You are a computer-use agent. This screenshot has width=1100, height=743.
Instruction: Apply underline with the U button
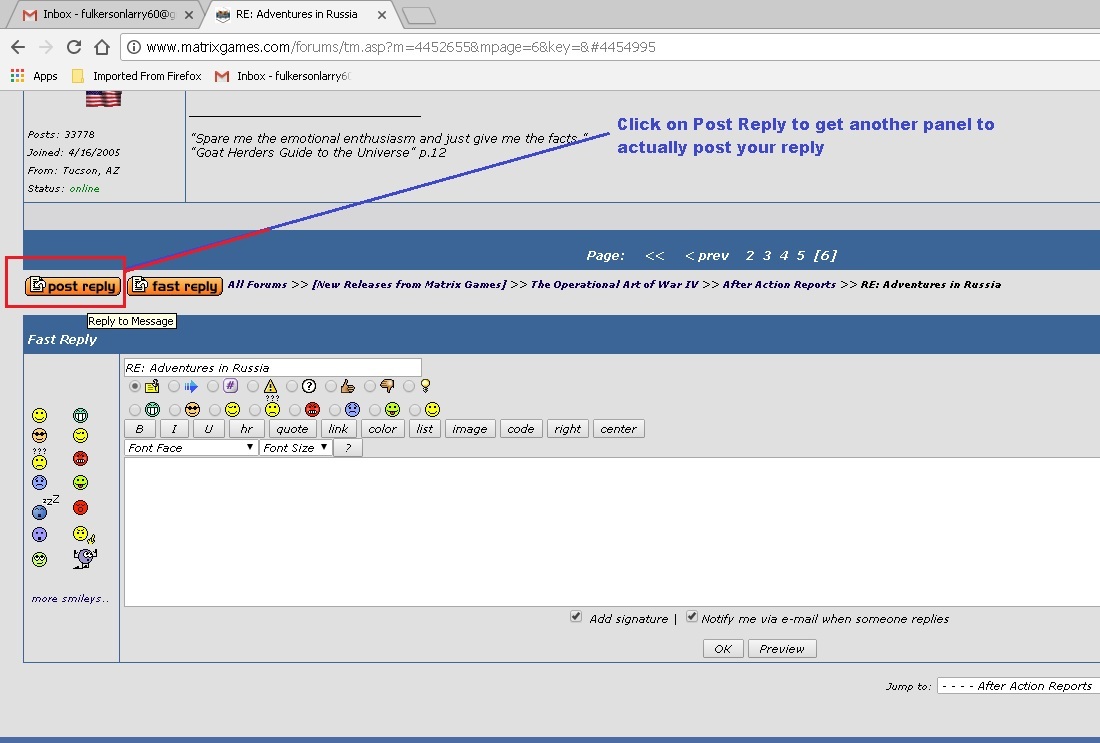coord(208,429)
